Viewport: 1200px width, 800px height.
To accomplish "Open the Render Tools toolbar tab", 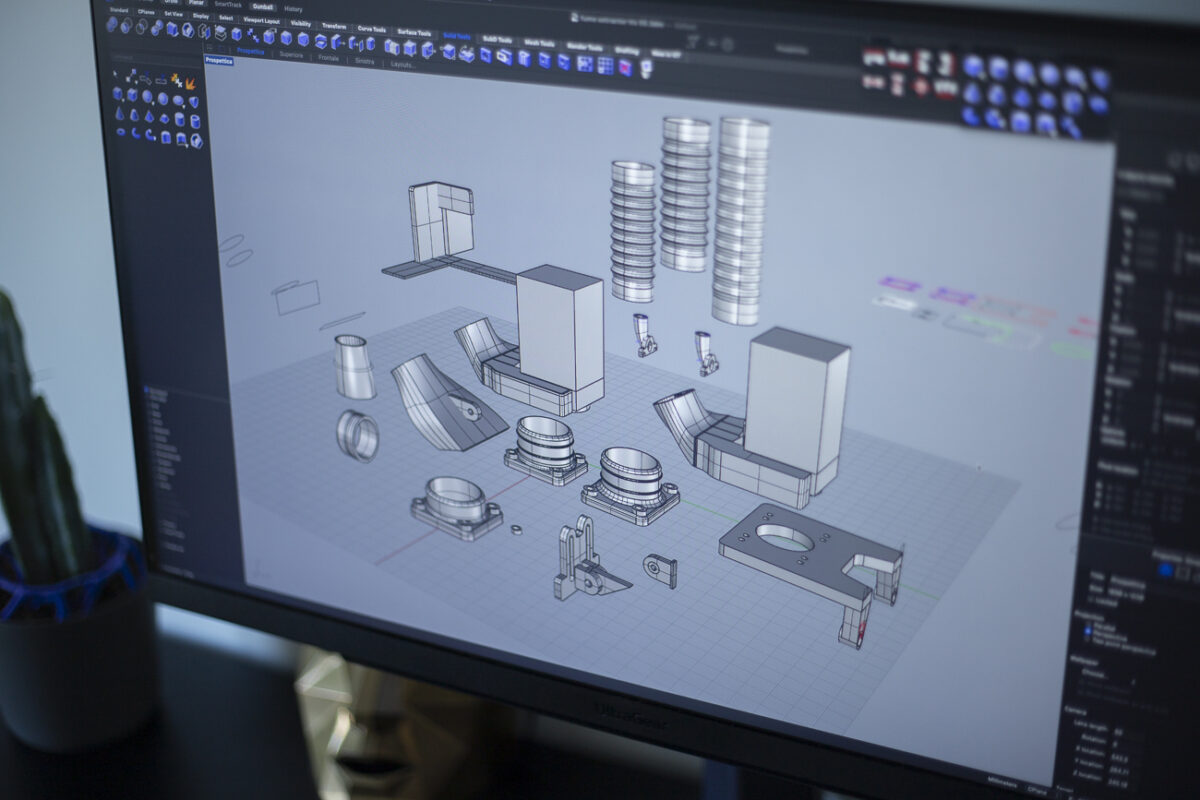I will 583,47.
